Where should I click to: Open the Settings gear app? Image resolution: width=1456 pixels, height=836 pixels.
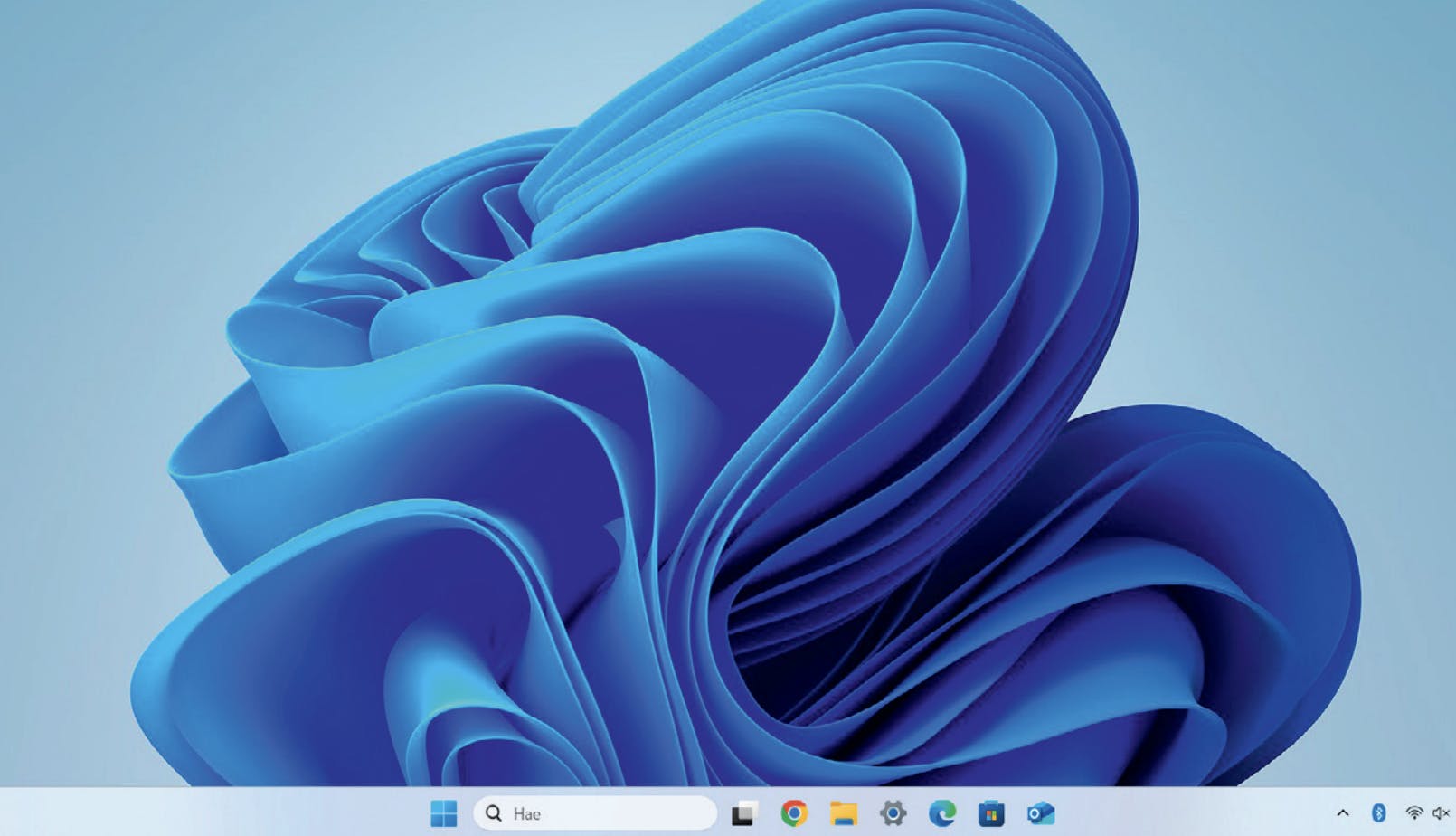pyautogui.click(x=893, y=813)
